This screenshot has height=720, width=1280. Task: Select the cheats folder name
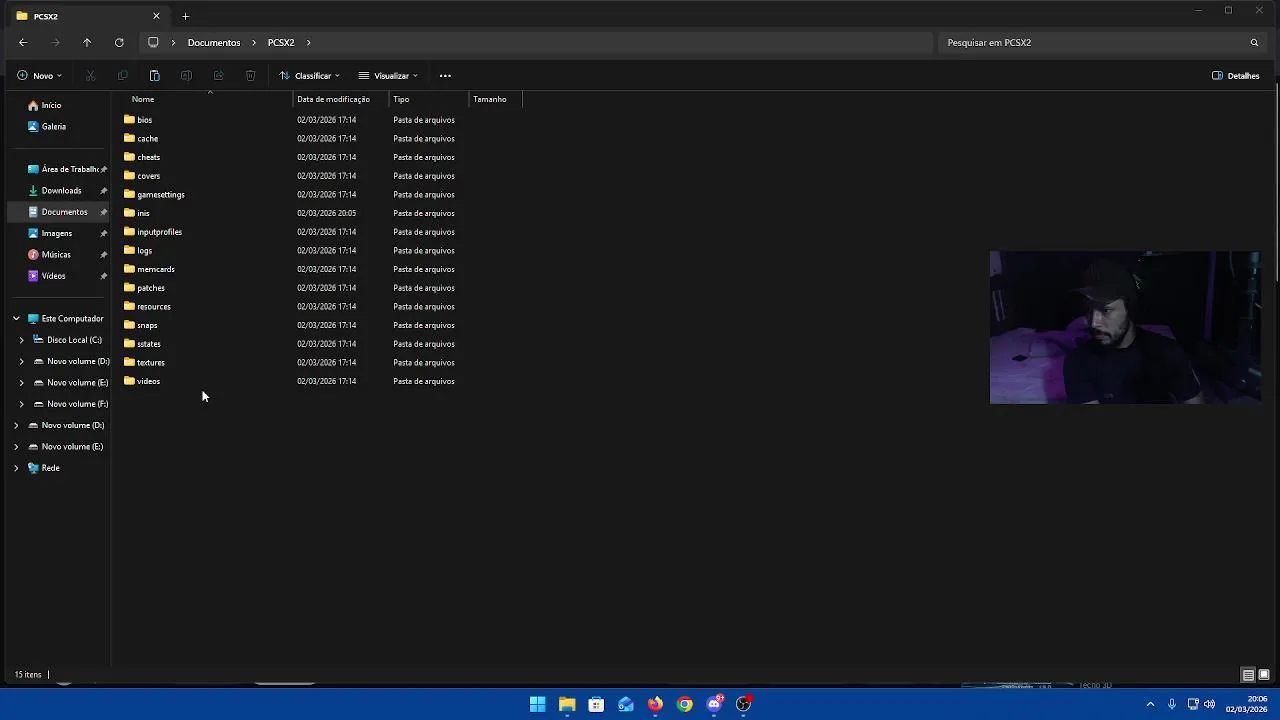click(x=148, y=157)
